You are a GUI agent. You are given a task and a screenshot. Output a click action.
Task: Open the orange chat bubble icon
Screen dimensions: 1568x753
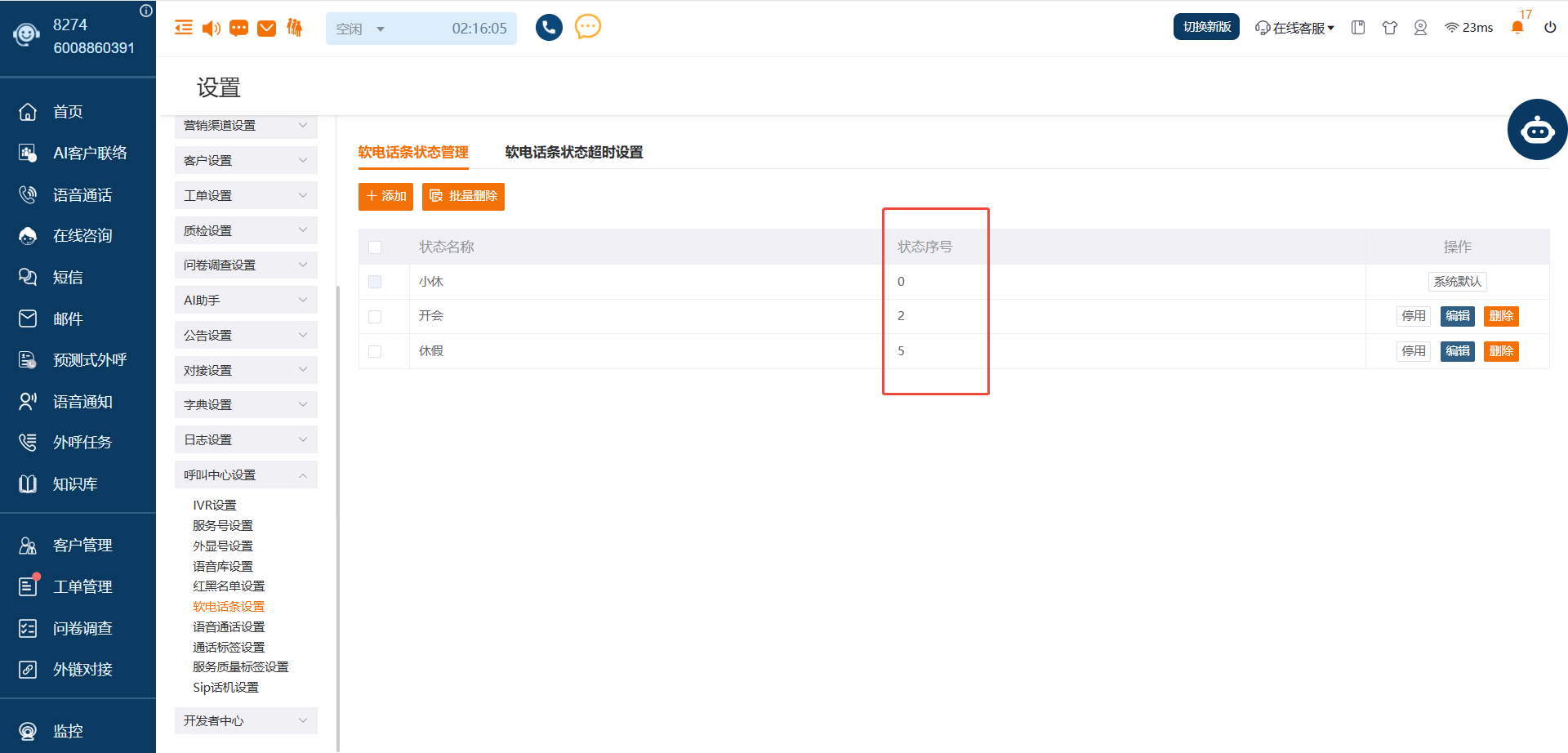588,27
